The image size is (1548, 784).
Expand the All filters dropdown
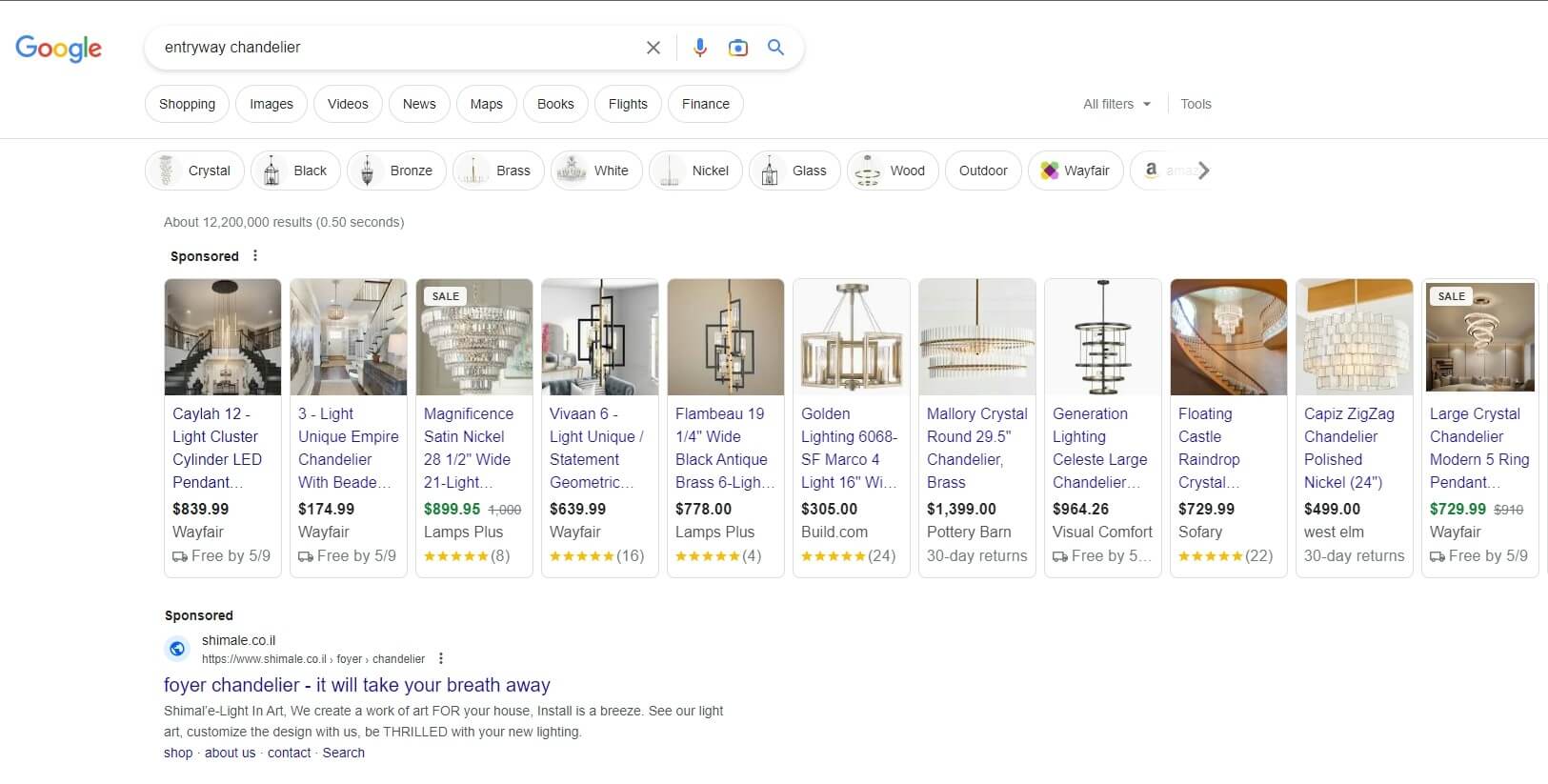pyautogui.click(x=1116, y=104)
